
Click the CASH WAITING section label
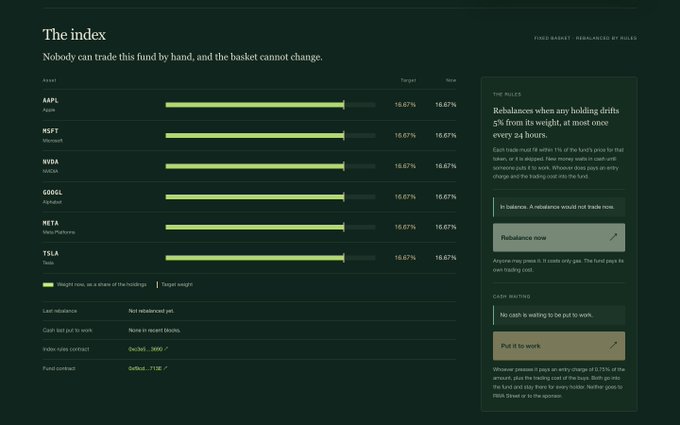pos(511,297)
